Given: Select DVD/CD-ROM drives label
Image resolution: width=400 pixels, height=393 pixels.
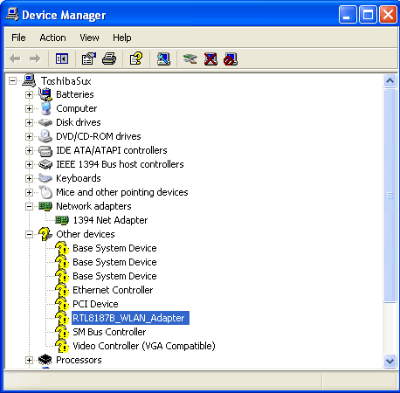Looking at the screenshot, I should click(x=98, y=137).
